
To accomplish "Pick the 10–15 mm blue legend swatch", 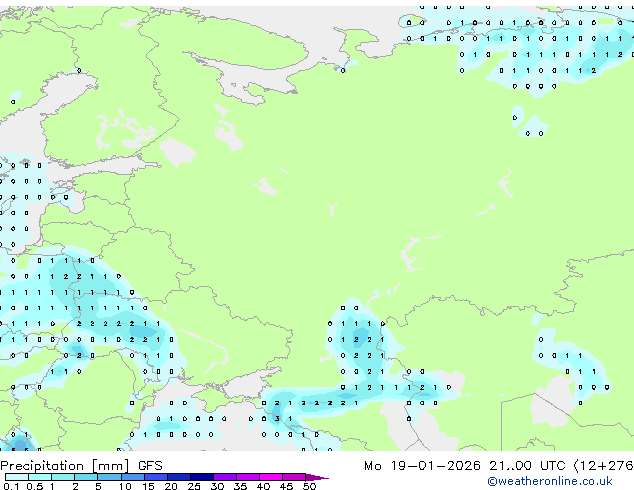I will tap(132, 477).
